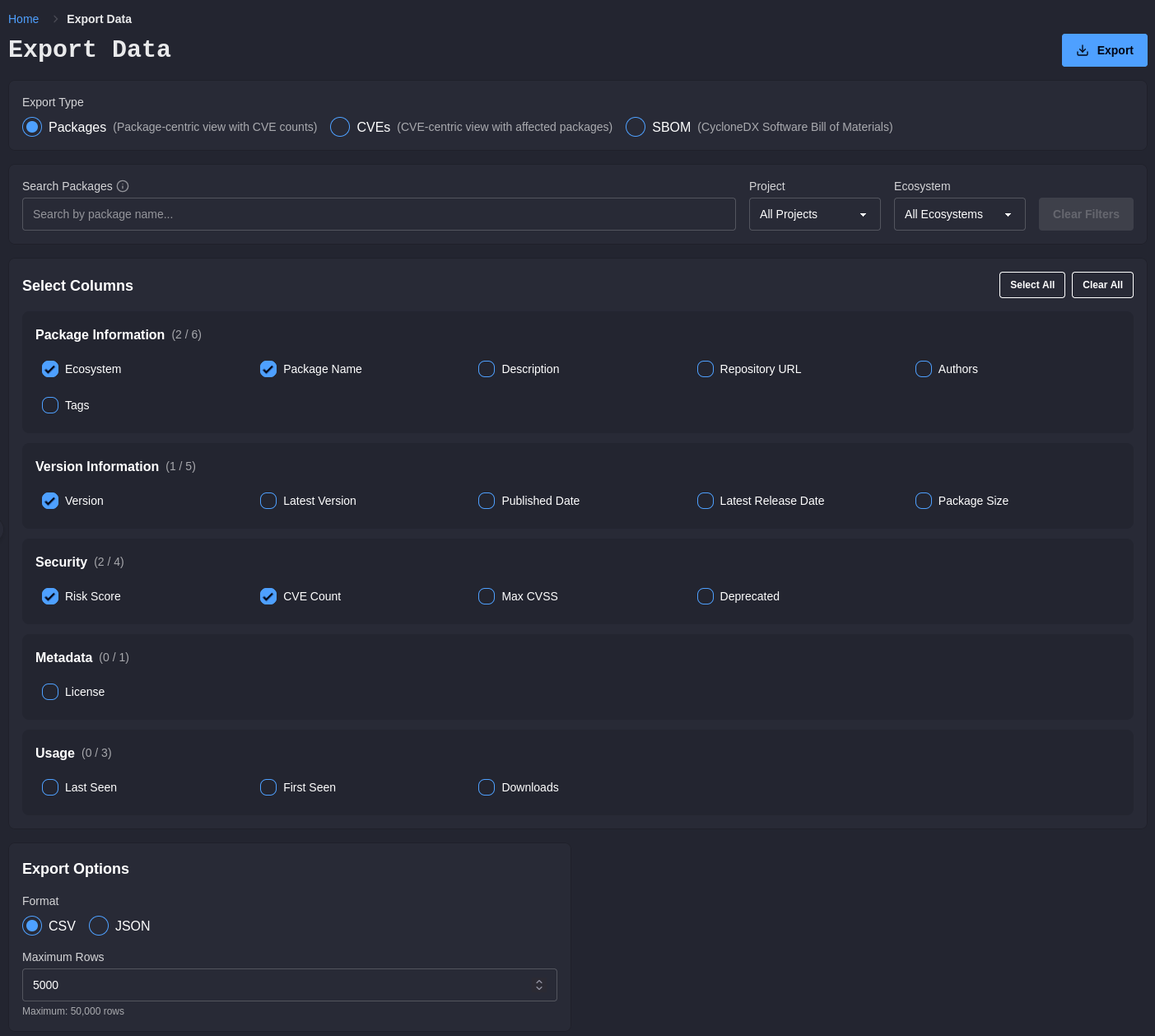Open the All Ecosystems dropdown
This screenshot has width=1155, height=1036.
tap(960, 214)
